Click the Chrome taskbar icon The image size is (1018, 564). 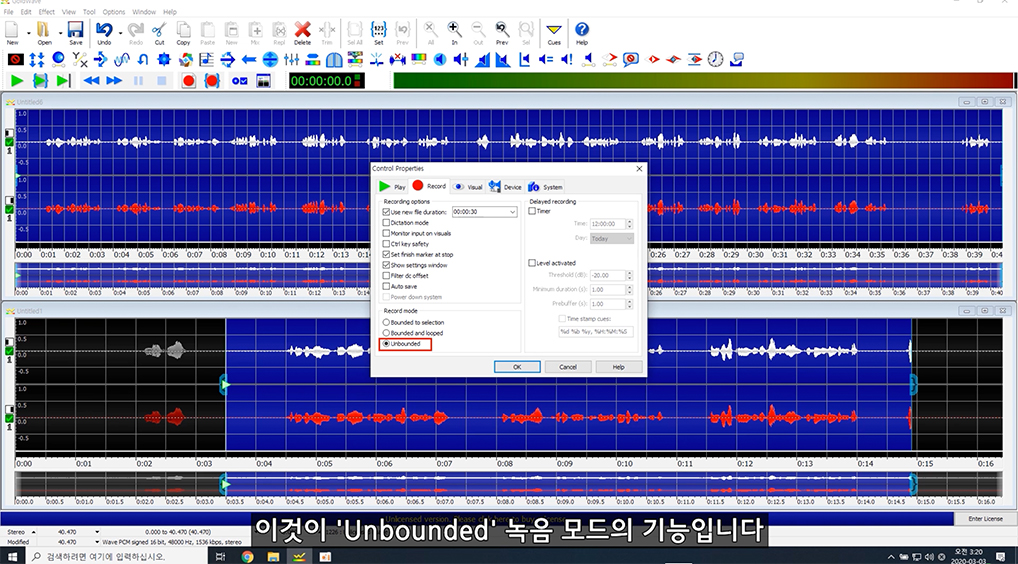pos(247,556)
